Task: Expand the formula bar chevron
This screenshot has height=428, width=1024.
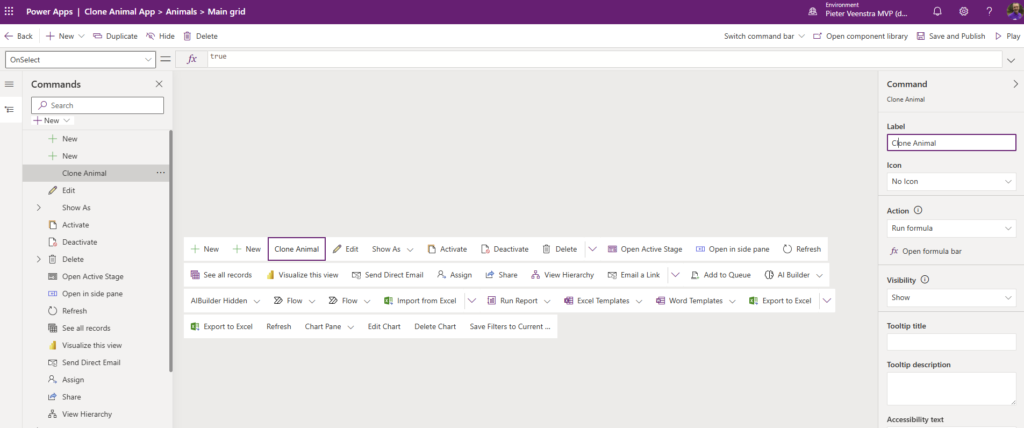Action: pos(1013,59)
